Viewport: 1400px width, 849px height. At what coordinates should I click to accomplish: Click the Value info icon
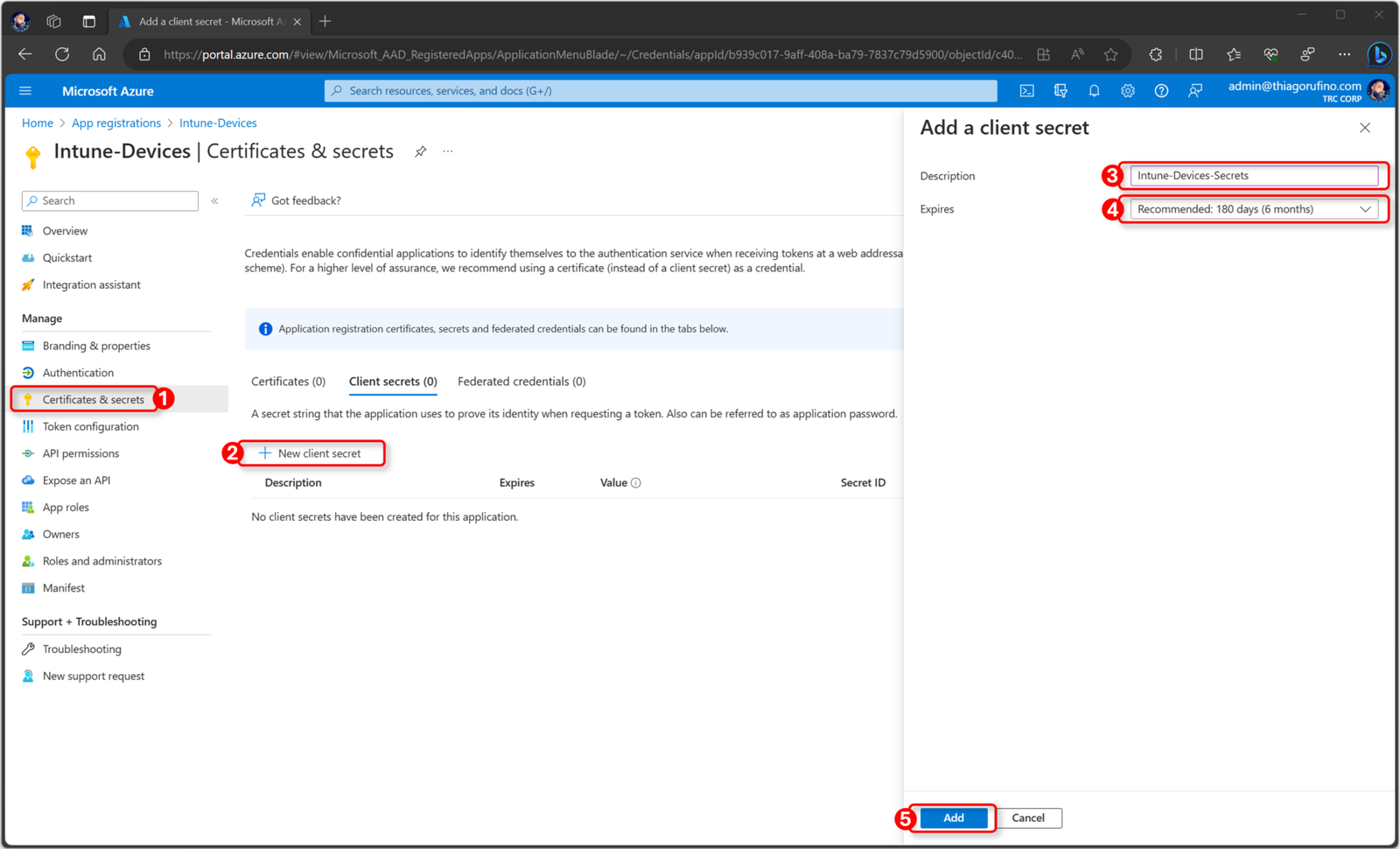click(x=636, y=483)
